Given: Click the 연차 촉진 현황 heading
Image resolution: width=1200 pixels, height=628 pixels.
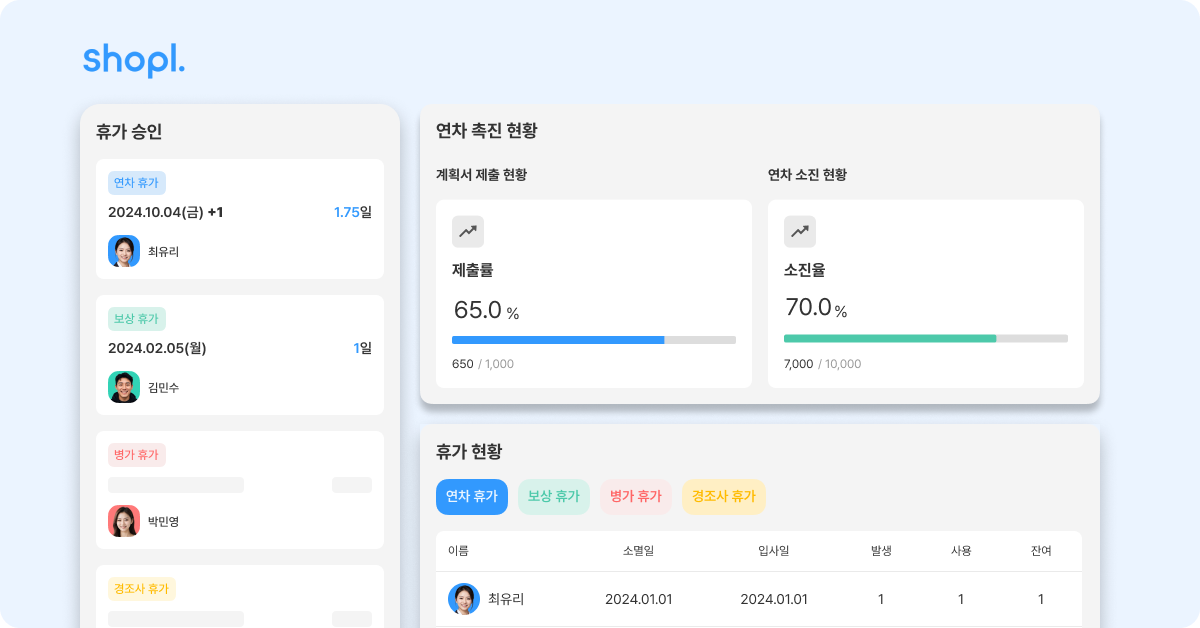Looking at the screenshot, I should tap(487, 130).
